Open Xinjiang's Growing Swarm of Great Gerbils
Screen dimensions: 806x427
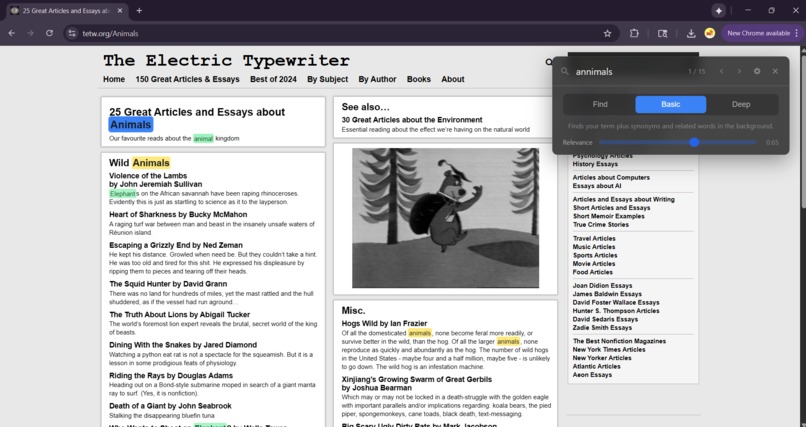[x=416, y=383]
